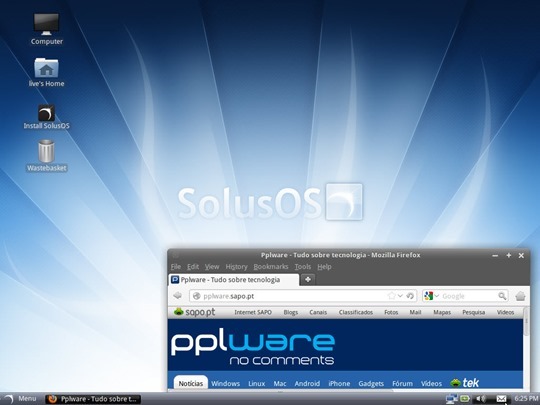Open the History menu in Firefox
This screenshot has width=540, height=405.
236,267
